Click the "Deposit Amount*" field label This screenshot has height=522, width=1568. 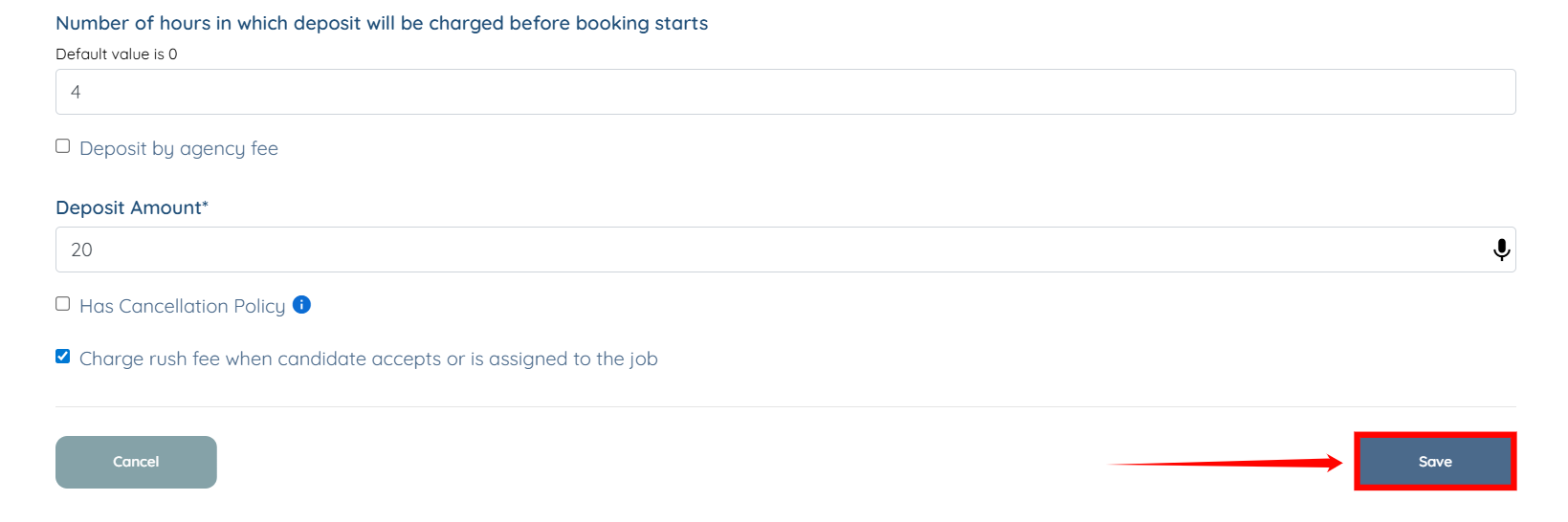tap(128, 207)
